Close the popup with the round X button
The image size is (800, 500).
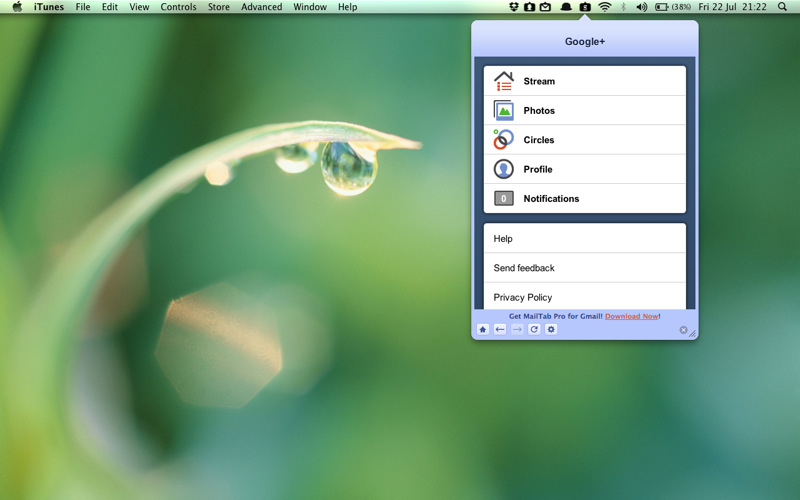coord(684,330)
